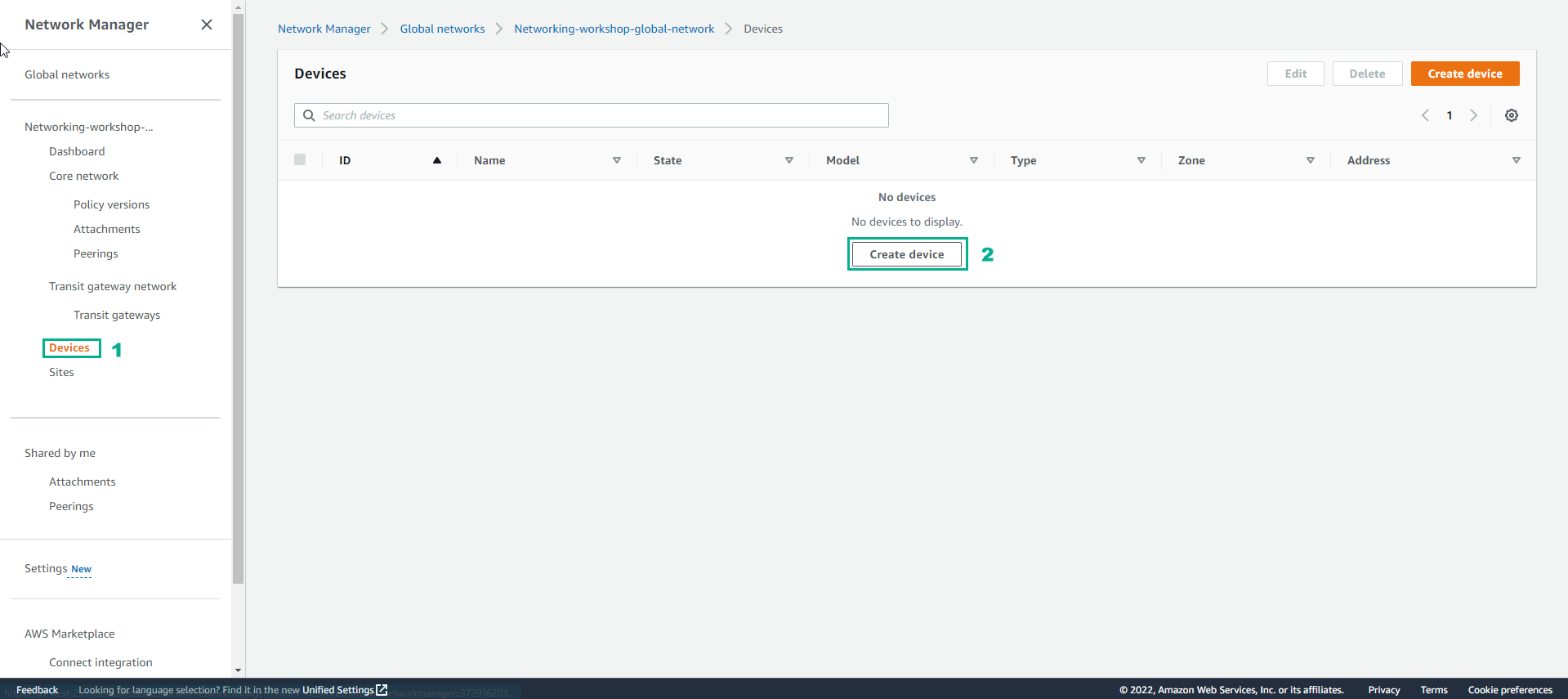
Task: Go to next page of devices
Action: tap(1474, 115)
